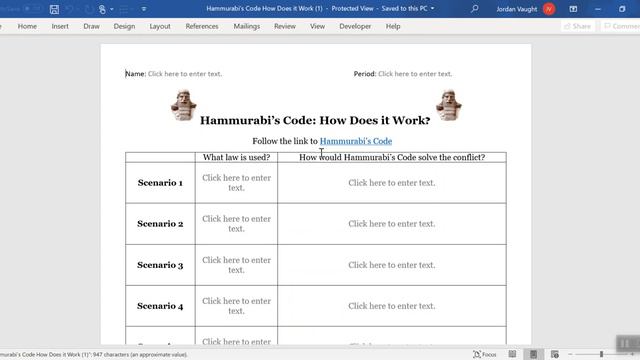Image resolution: width=640 pixels, height=360 pixels.
Task: Click the Save icon in the title bar
Action: pos(54,9)
